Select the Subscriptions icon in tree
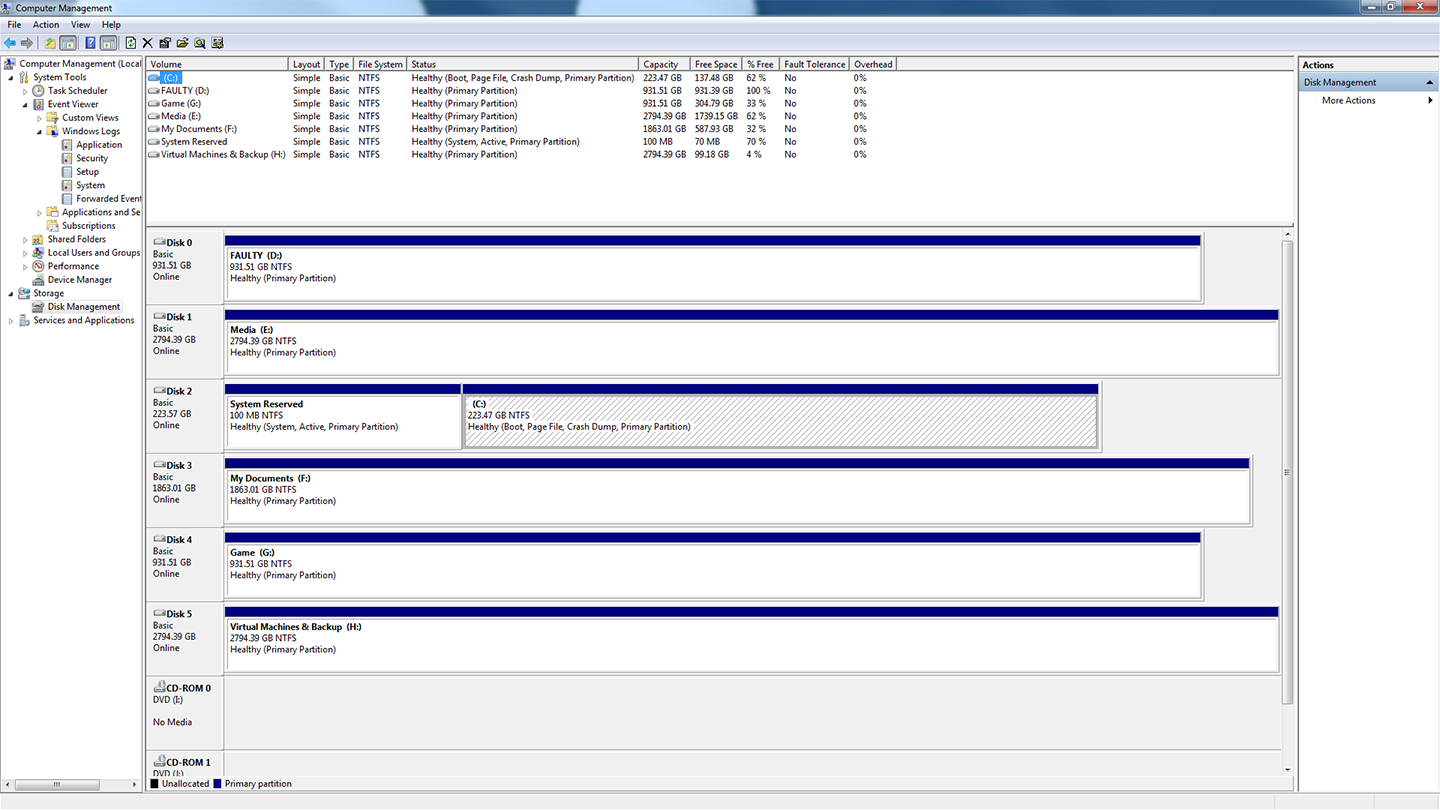1440x810 pixels. click(x=53, y=226)
